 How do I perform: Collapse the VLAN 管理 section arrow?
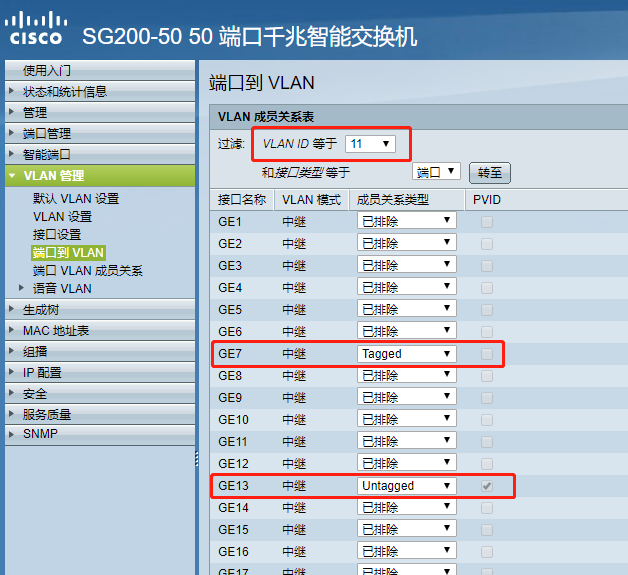(x=12, y=175)
